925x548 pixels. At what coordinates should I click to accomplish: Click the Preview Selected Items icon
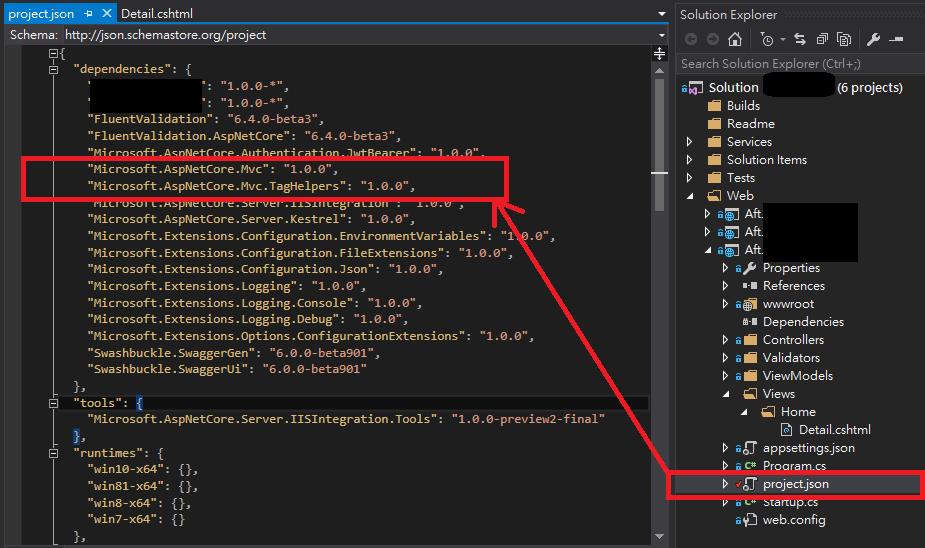tap(896, 40)
